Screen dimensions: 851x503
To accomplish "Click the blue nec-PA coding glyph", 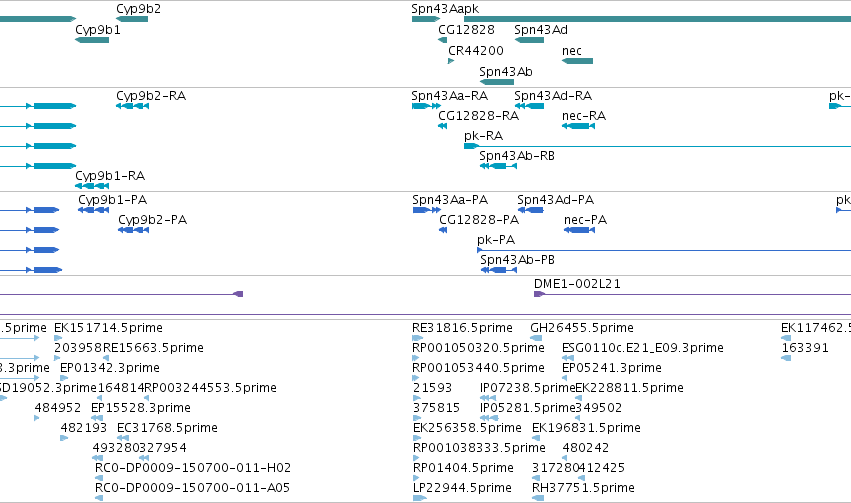I will coord(579,230).
